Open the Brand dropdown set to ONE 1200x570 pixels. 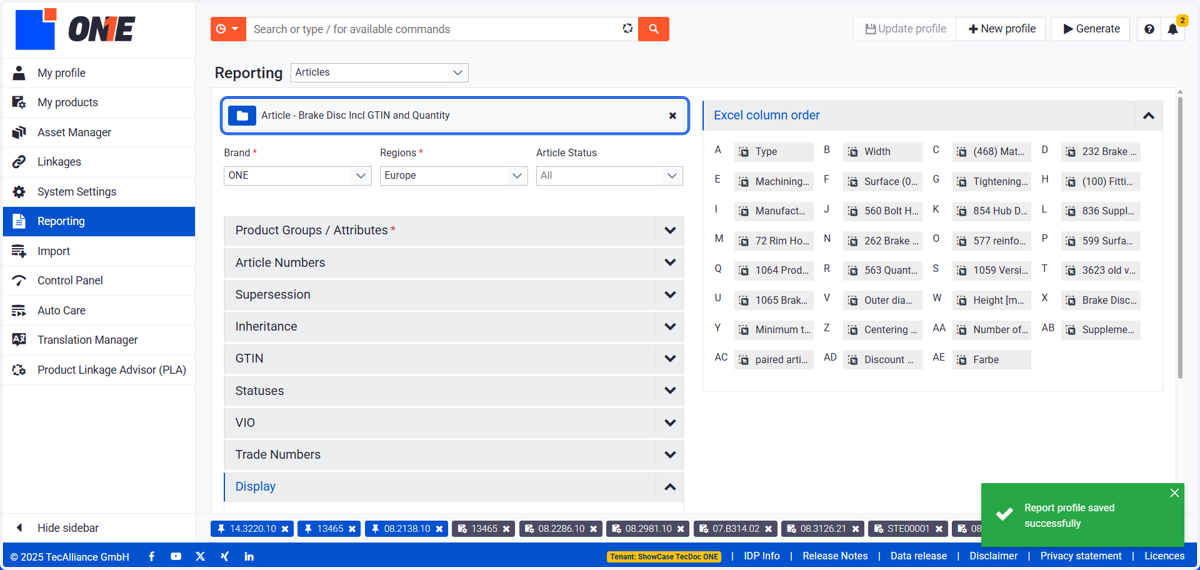pyautogui.click(x=298, y=175)
